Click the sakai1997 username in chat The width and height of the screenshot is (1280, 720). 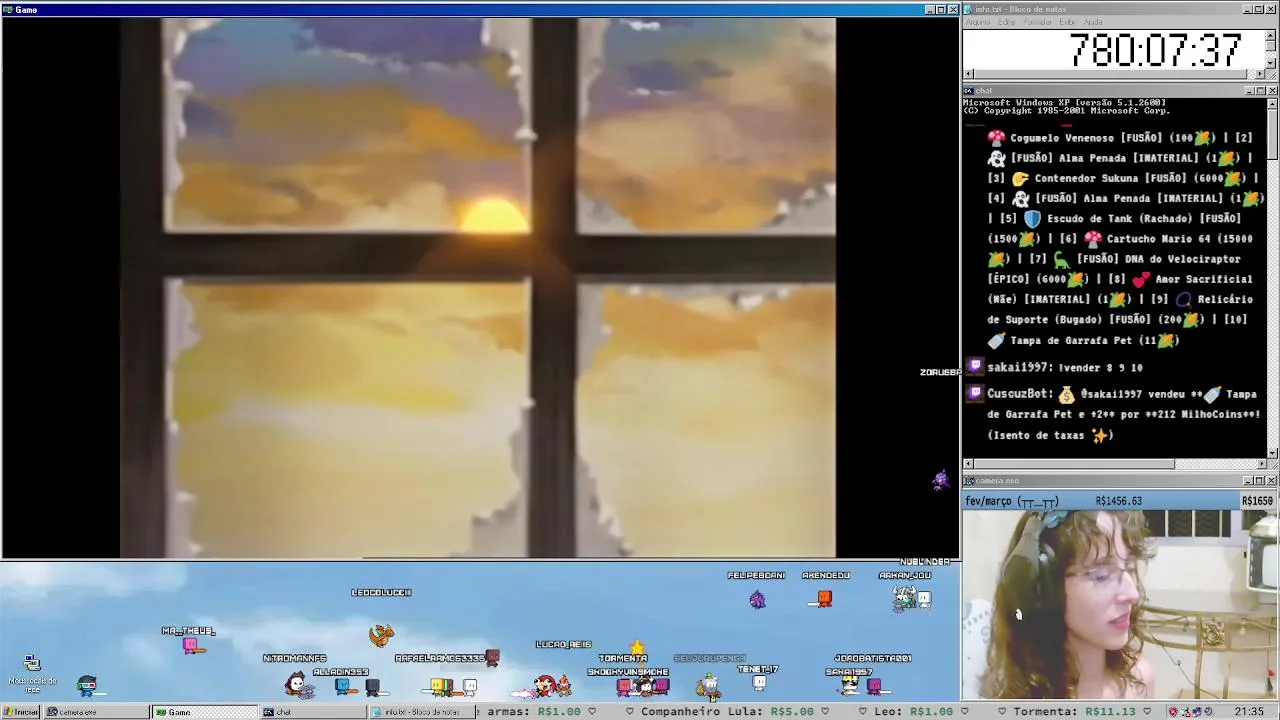[1019, 367]
